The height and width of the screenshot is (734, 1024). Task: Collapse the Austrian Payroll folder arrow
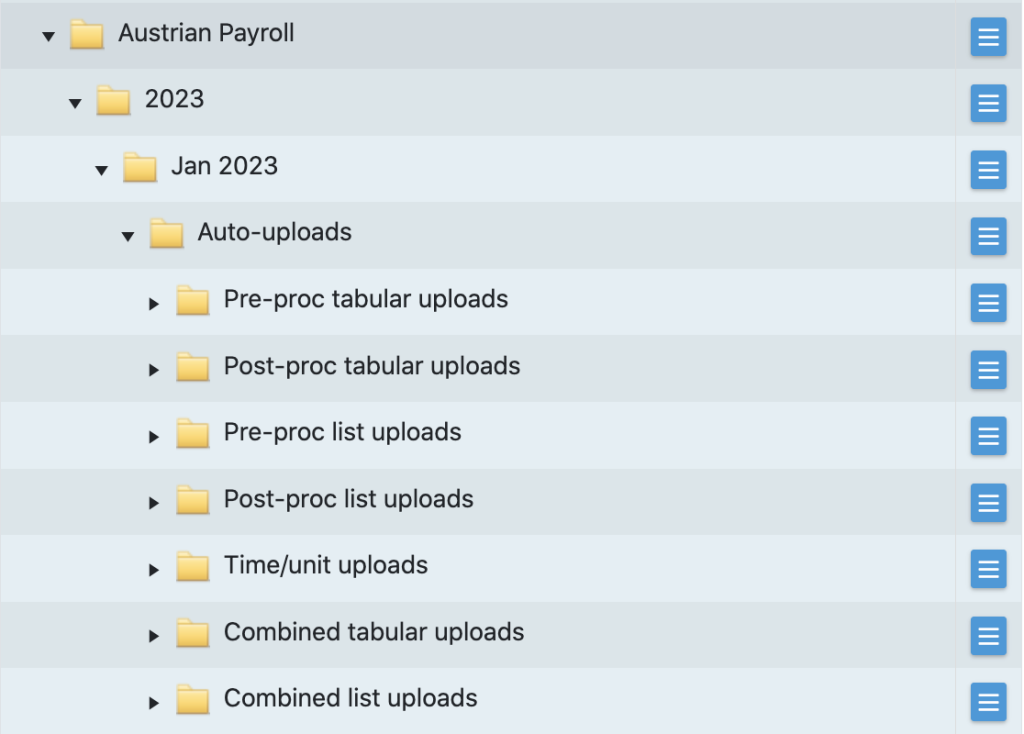point(48,37)
